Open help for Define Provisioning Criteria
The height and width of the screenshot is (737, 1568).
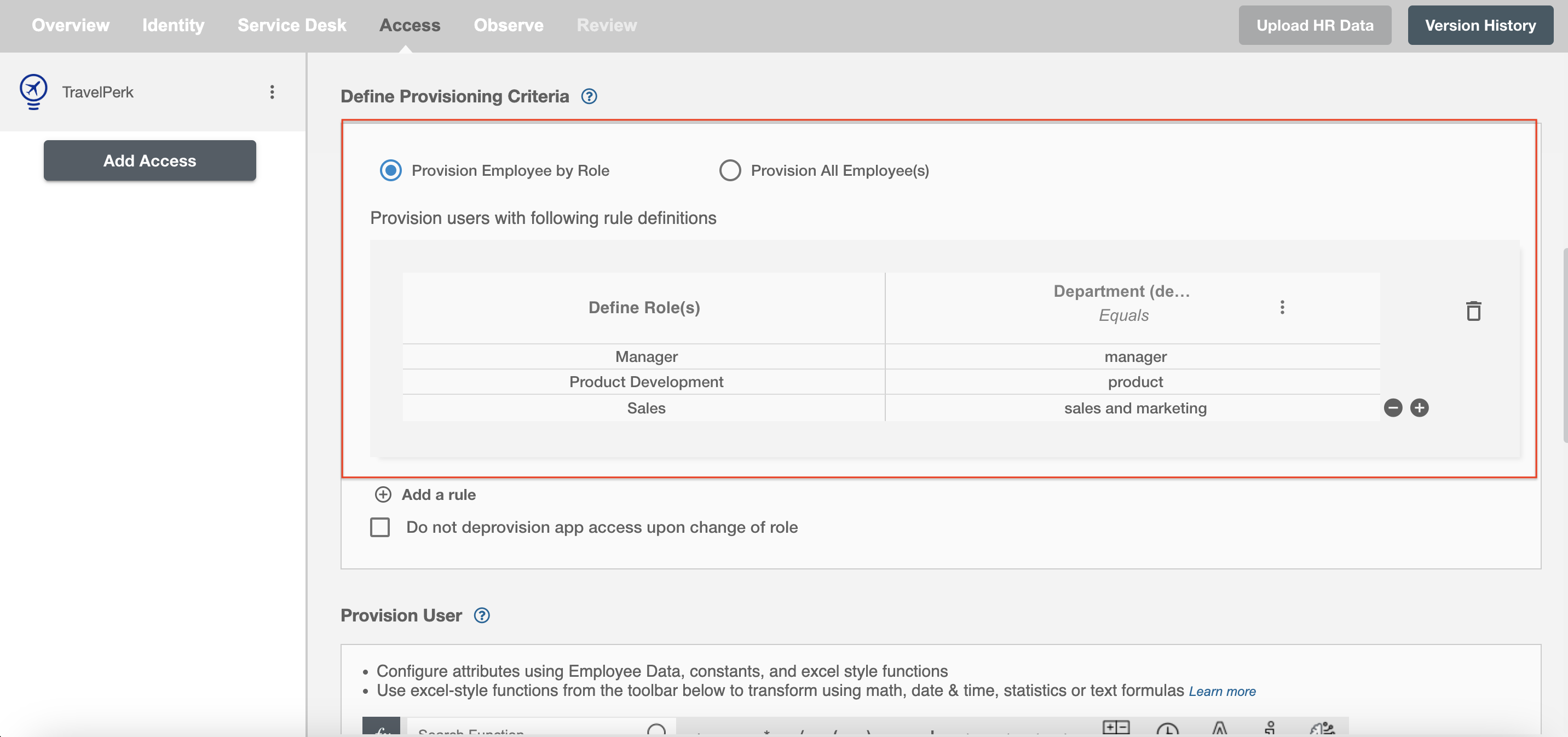(589, 96)
